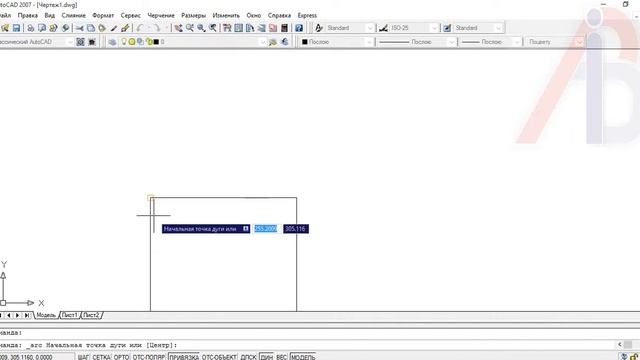Open the workspace AutoCAD dropdown

[x=36, y=42]
